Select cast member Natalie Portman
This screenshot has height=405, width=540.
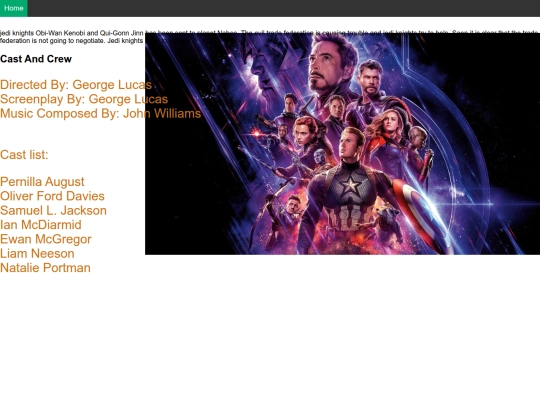pyautogui.click(x=45, y=268)
